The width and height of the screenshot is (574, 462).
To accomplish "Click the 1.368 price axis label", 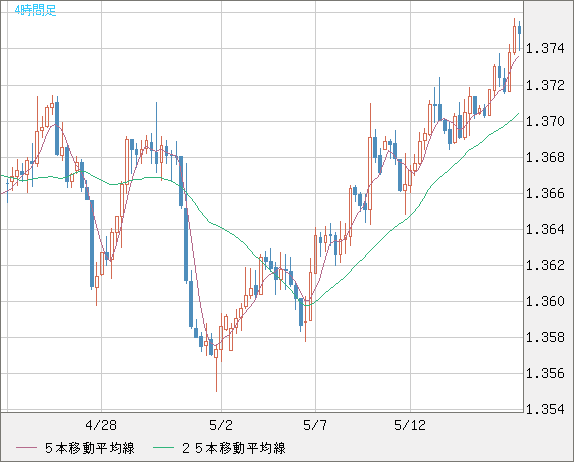I will coord(545,157).
